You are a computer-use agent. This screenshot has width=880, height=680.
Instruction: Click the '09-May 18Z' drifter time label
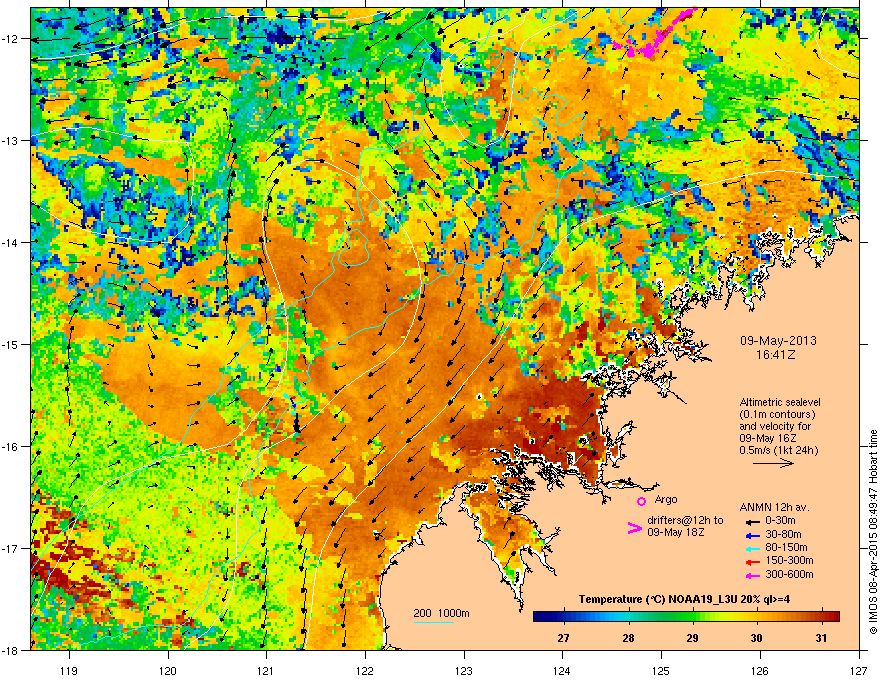[675, 532]
